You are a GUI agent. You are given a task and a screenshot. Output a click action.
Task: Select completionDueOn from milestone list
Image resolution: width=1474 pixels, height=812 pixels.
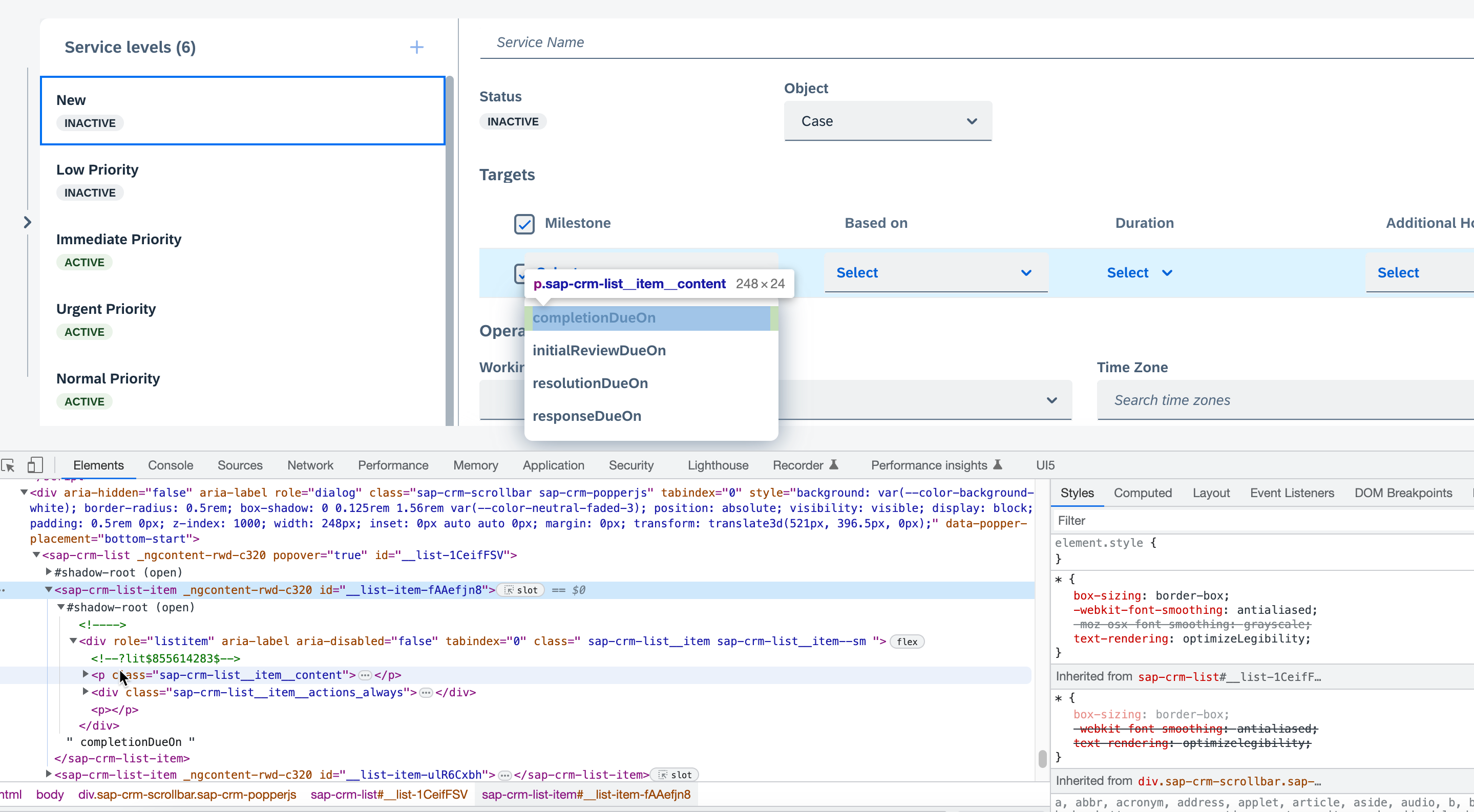click(x=651, y=318)
